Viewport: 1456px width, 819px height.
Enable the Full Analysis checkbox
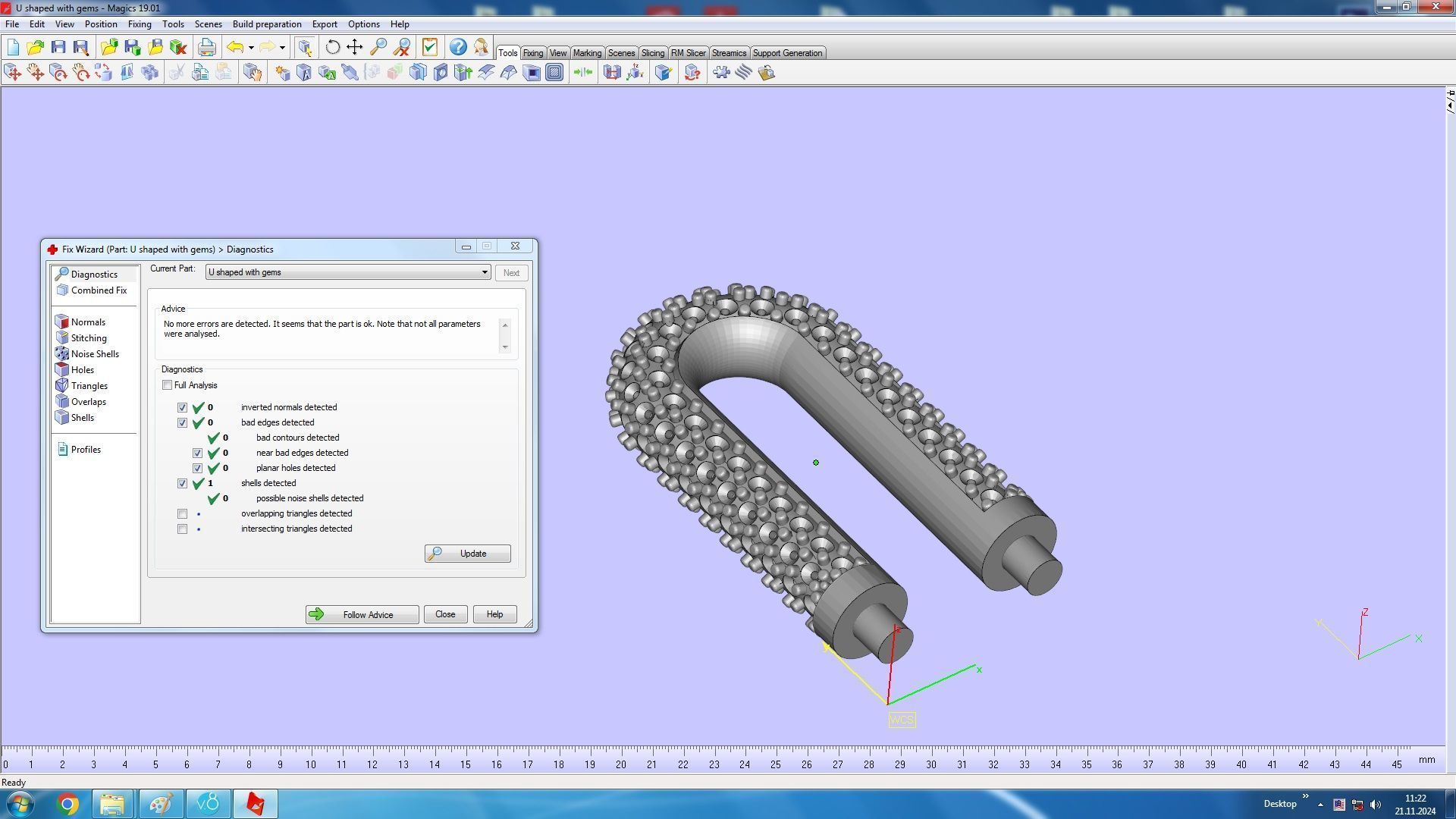[x=168, y=385]
